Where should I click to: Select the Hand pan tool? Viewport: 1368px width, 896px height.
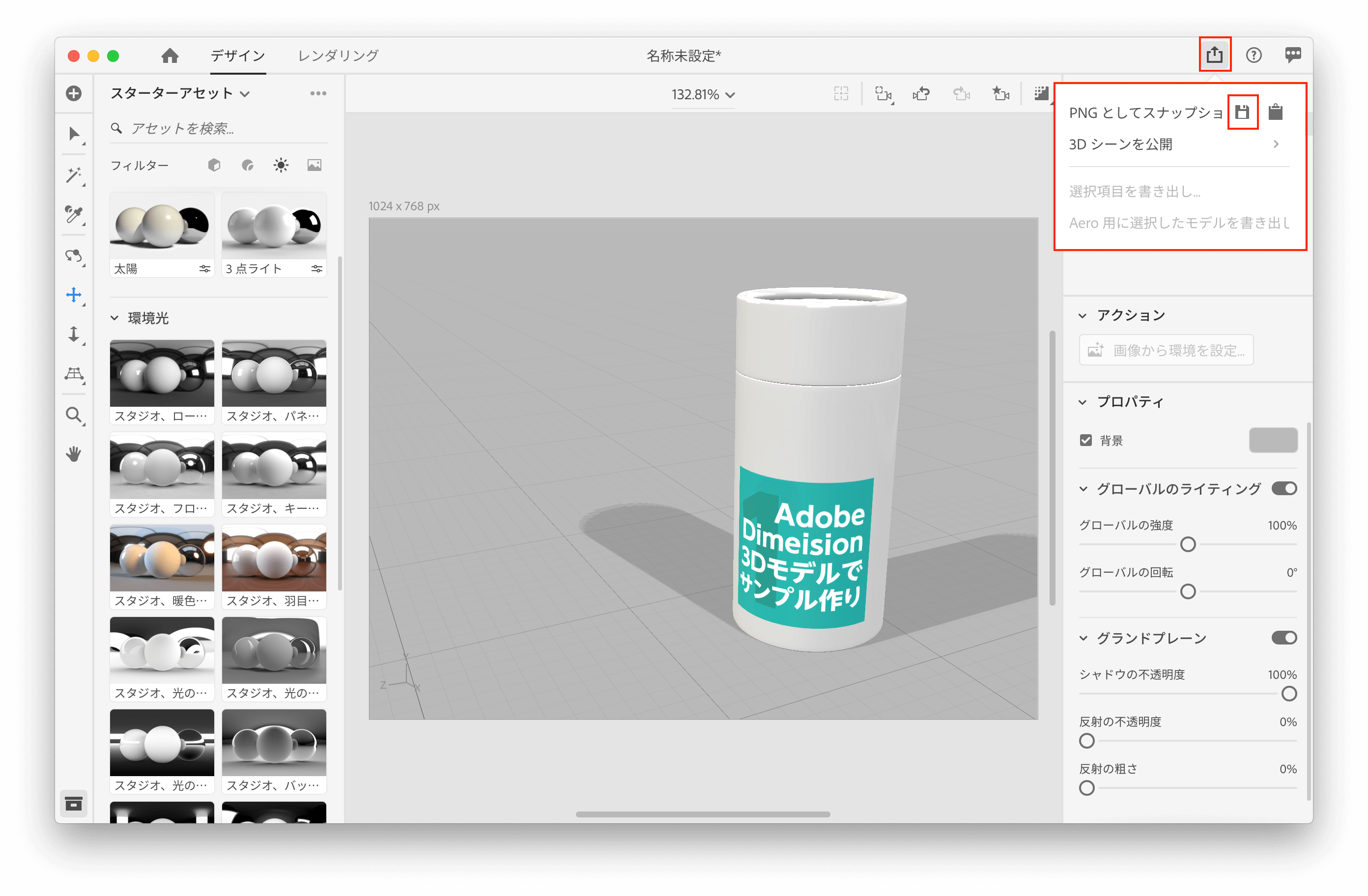pos(74,454)
